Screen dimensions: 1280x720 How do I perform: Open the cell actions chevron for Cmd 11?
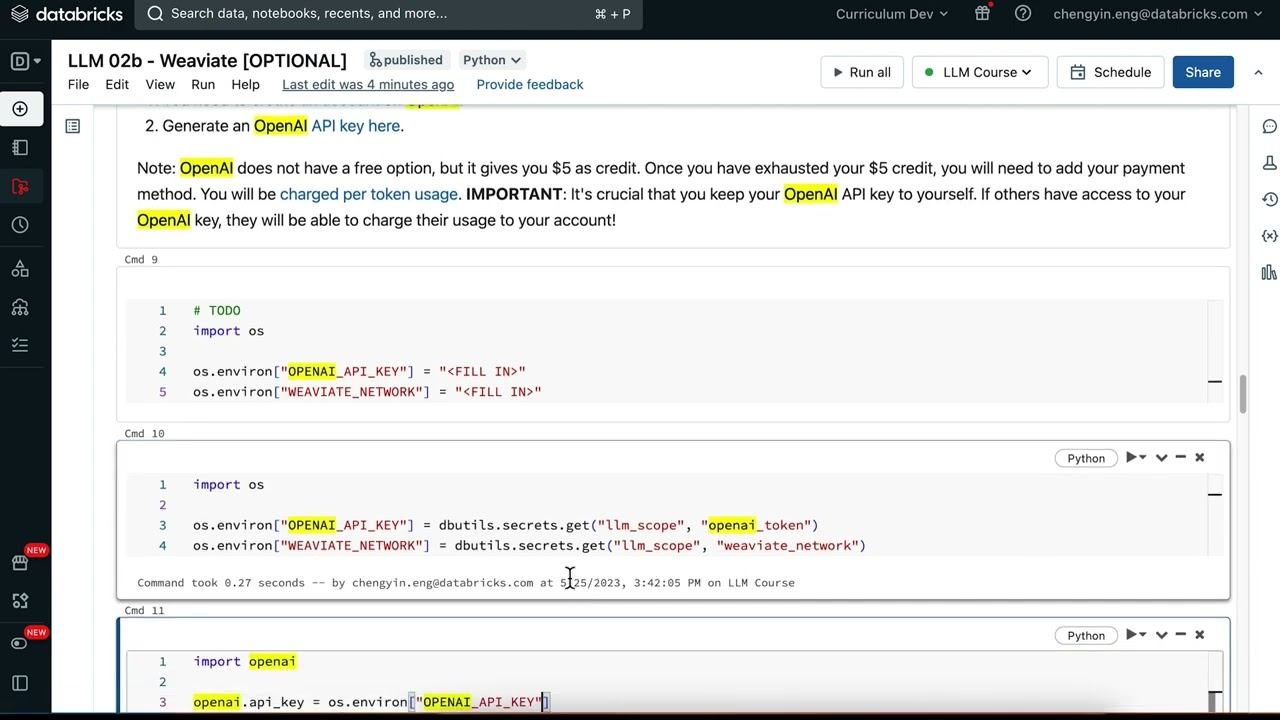tap(1161, 634)
